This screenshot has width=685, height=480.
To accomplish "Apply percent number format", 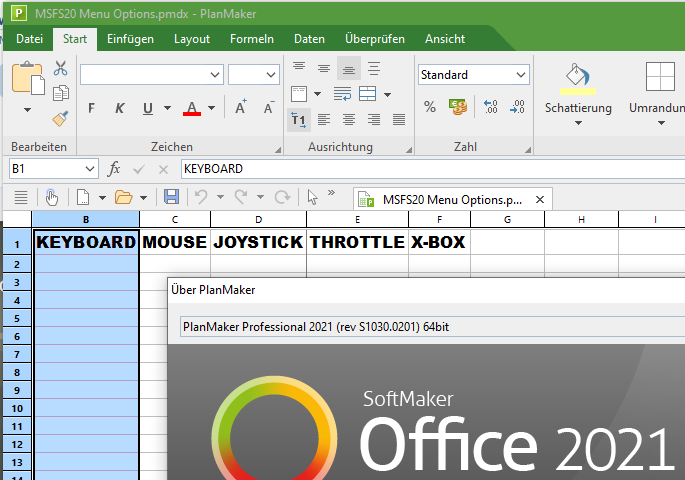I will pos(430,107).
